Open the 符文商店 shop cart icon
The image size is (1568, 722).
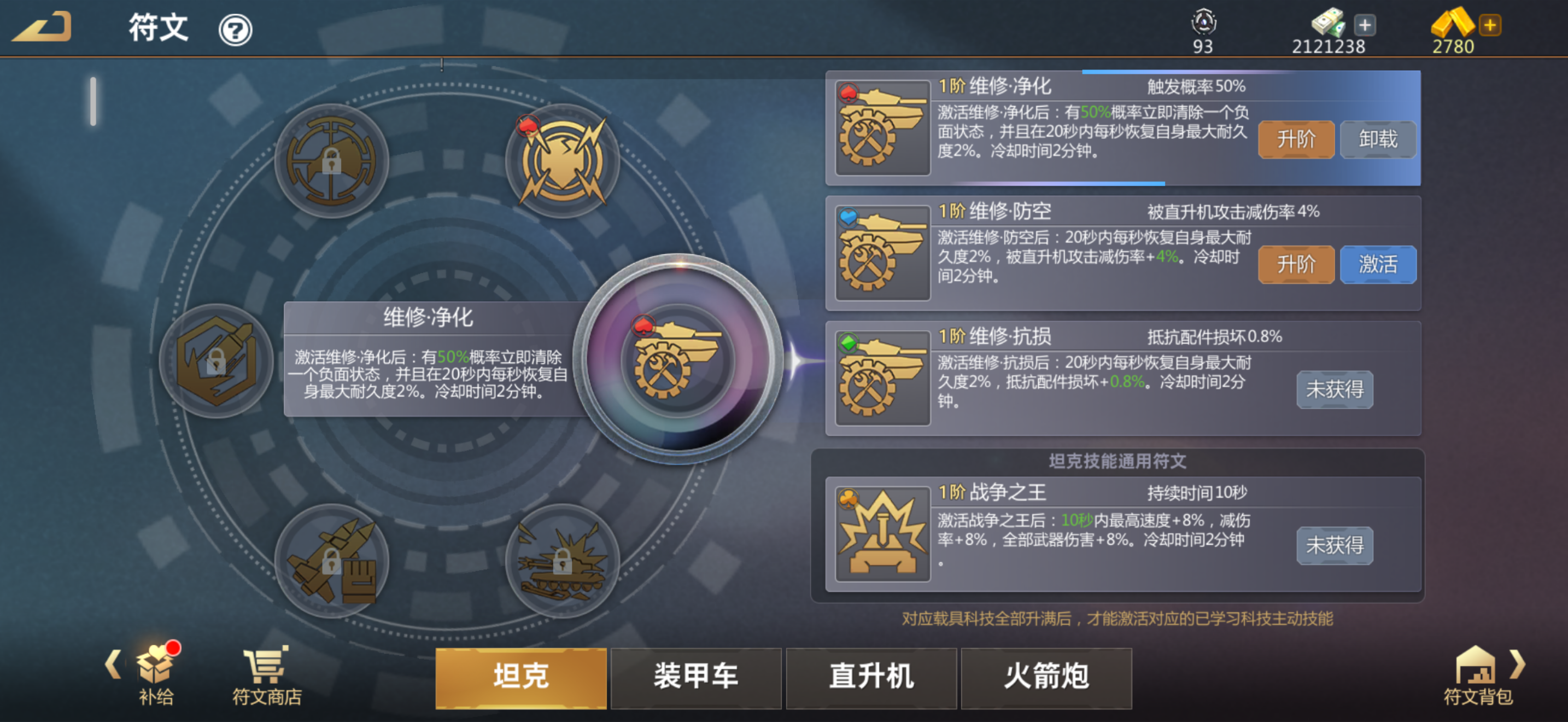(x=267, y=676)
